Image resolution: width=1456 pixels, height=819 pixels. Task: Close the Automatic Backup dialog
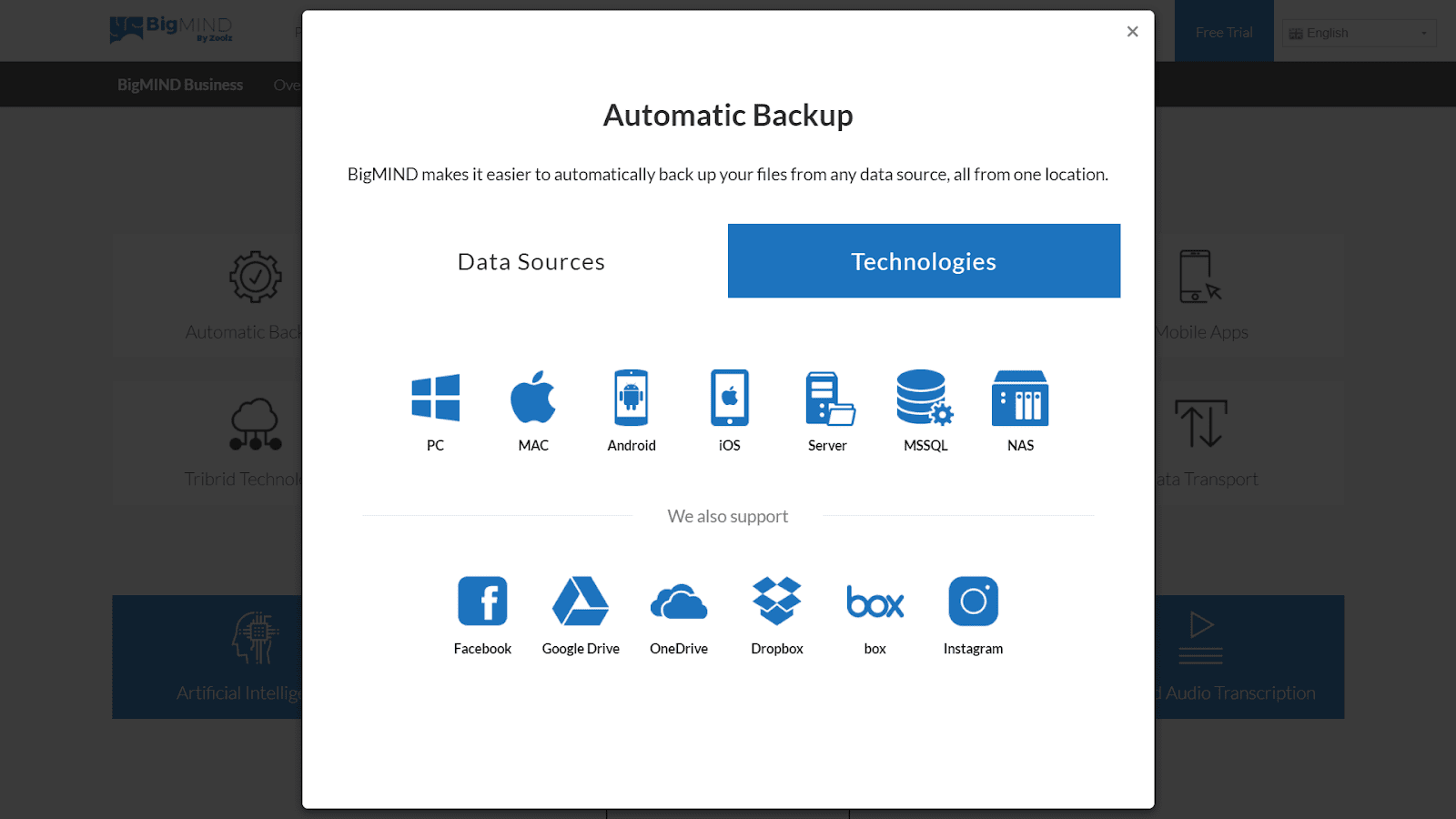pos(1132,32)
